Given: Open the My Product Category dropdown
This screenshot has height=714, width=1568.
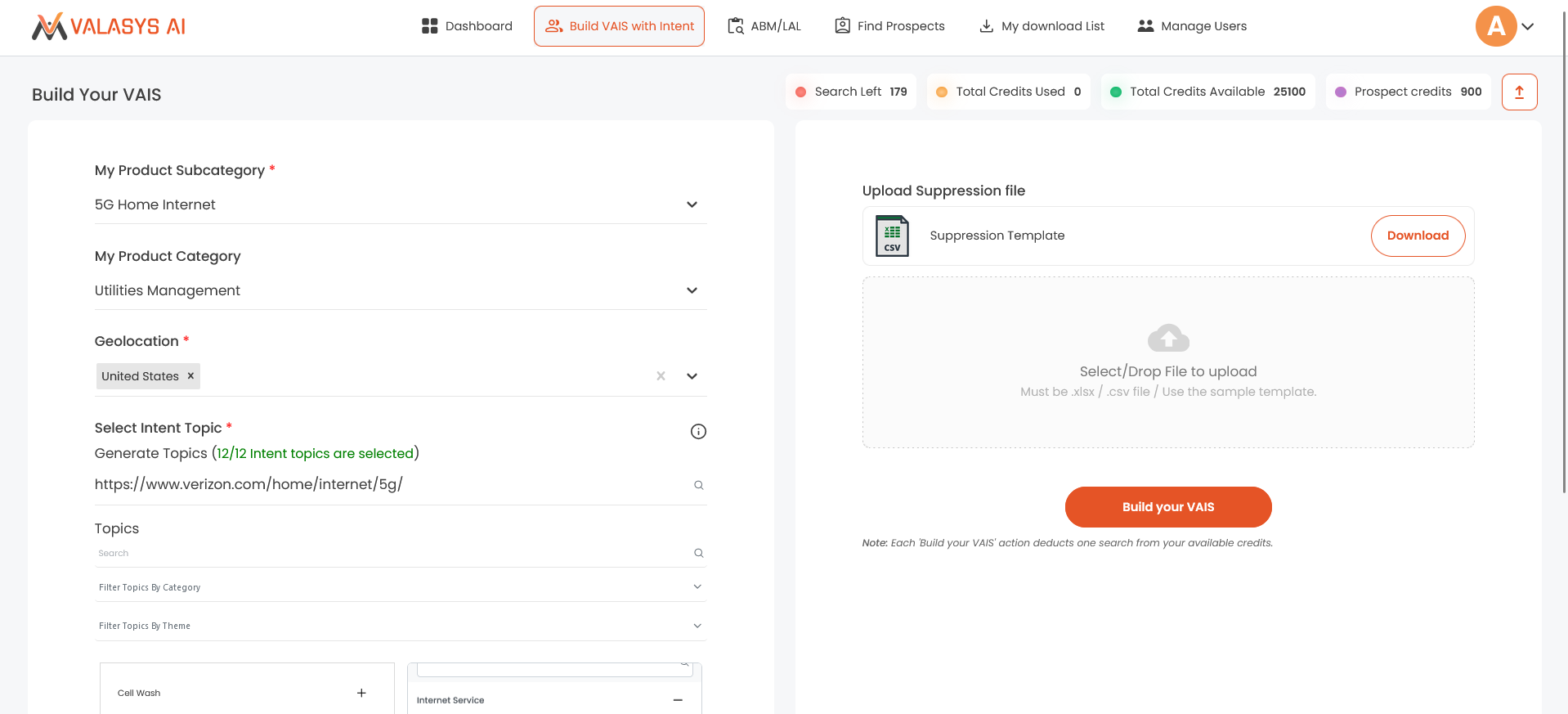Looking at the screenshot, I should (x=692, y=290).
